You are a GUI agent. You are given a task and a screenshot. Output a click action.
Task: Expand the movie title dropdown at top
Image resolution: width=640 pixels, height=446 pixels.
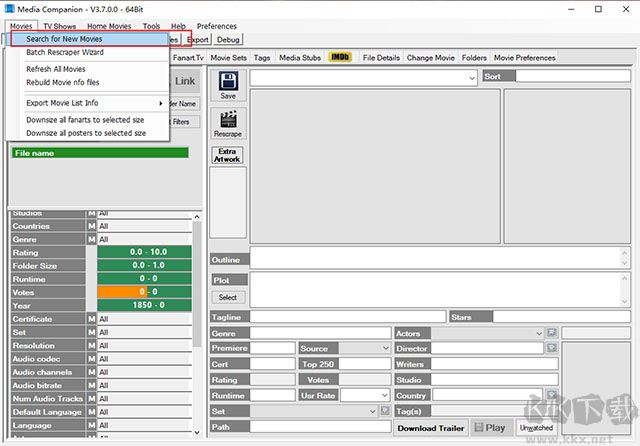[x=471, y=76]
